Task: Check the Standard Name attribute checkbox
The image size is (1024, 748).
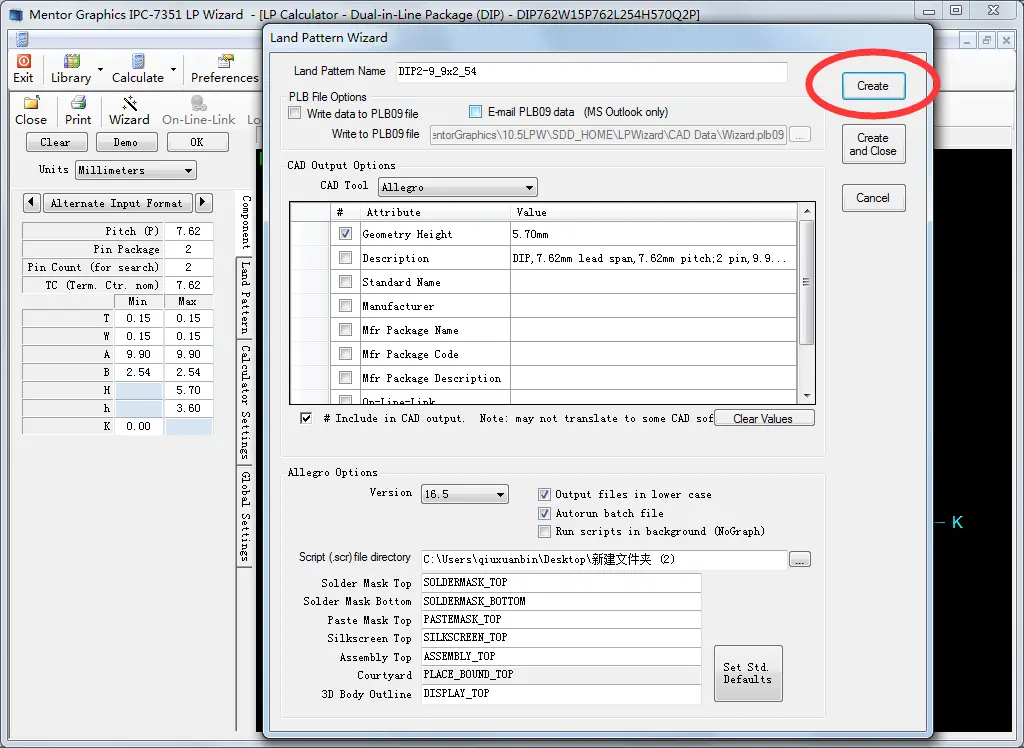Action: coord(345,282)
